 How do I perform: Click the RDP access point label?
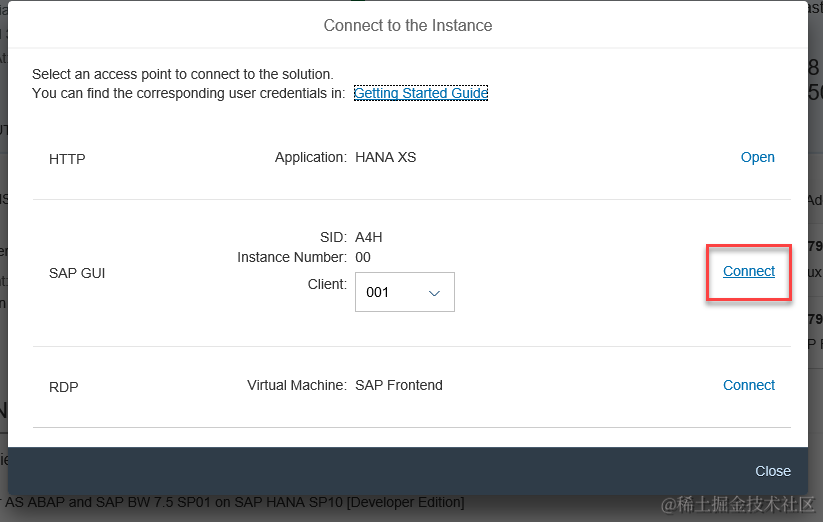coord(64,387)
